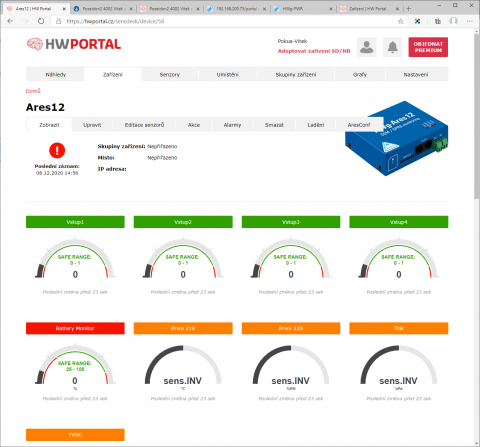This screenshot has height=447, width=480.
Task: Click the notifications bell icon
Action: click(393, 47)
